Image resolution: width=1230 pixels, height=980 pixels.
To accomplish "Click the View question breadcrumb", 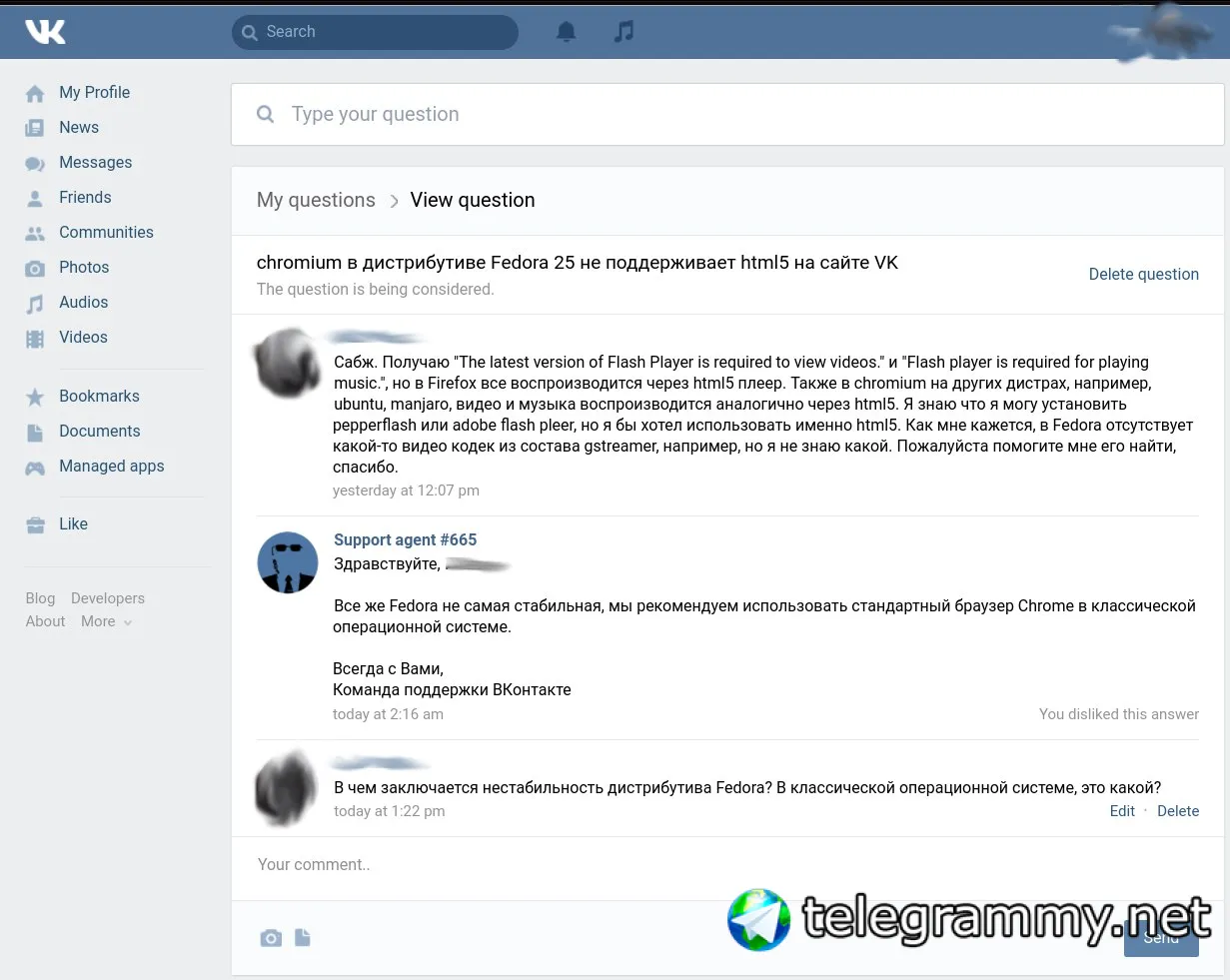I will click(x=473, y=200).
